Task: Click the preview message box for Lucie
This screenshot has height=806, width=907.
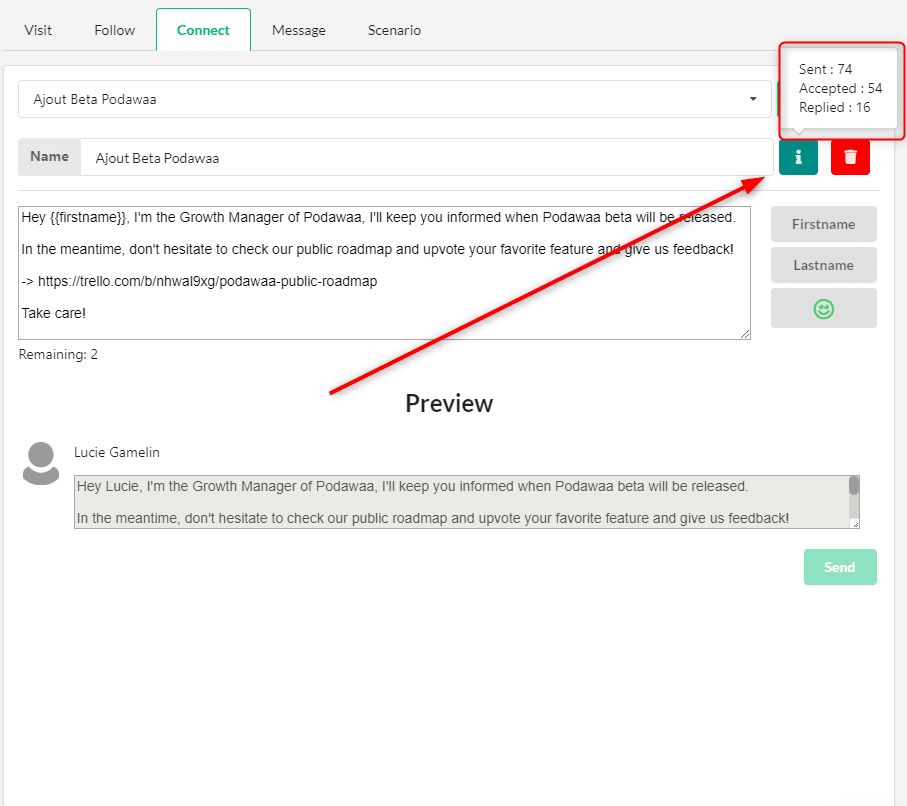Action: (x=466, y=502)
